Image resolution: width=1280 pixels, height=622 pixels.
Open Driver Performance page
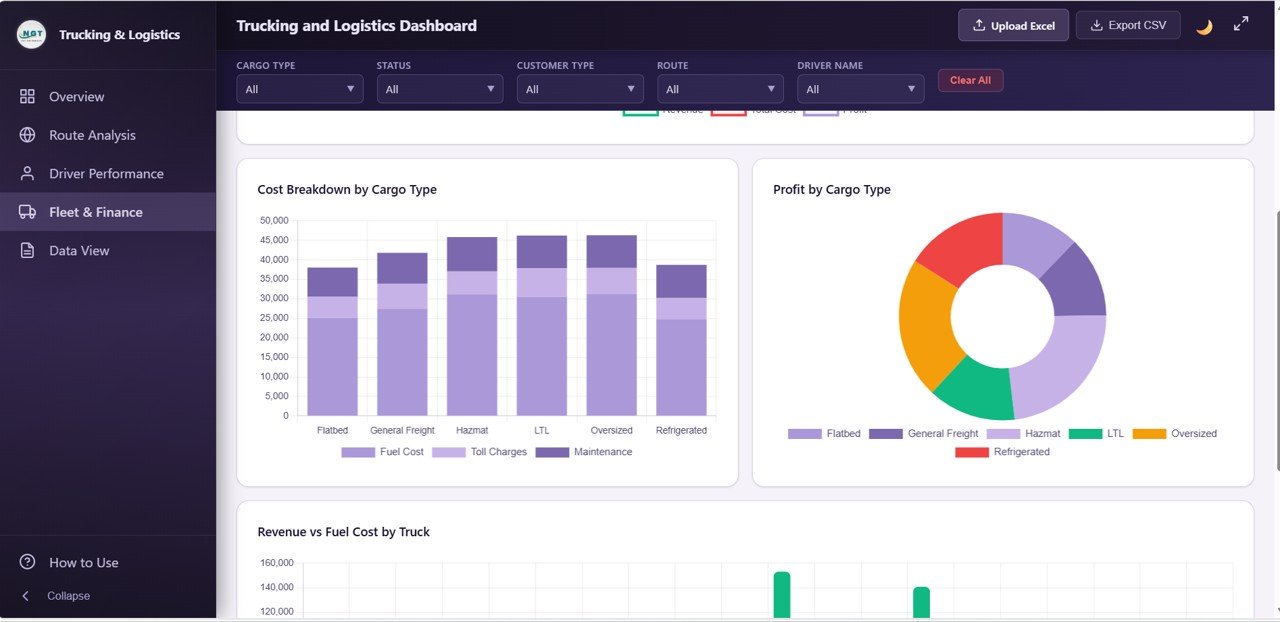tap(105, 173)
